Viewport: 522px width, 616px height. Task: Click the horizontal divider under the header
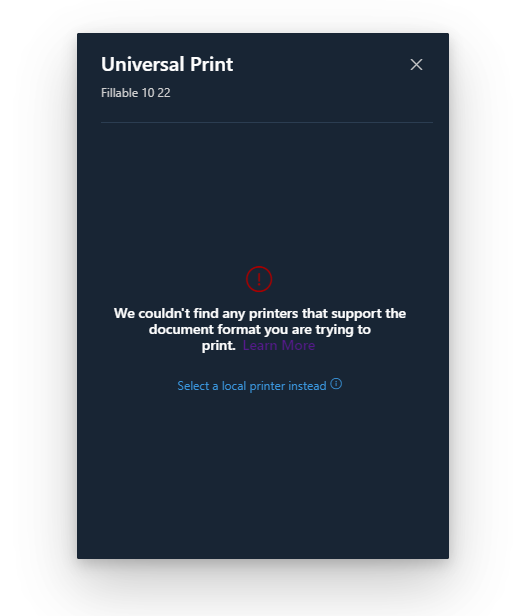(x=267, y=123)
